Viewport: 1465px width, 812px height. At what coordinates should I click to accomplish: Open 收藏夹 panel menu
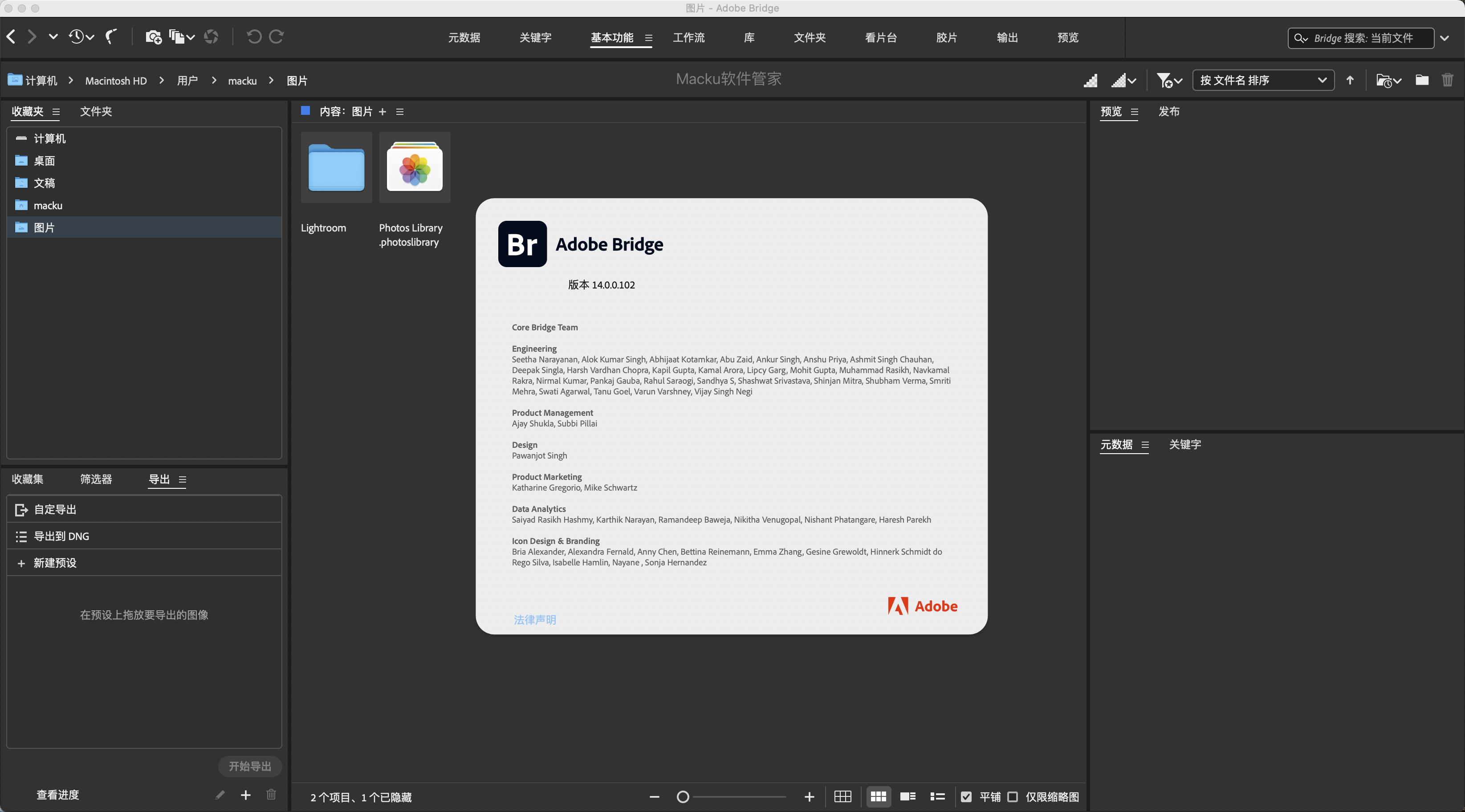[x=56, y=112]
